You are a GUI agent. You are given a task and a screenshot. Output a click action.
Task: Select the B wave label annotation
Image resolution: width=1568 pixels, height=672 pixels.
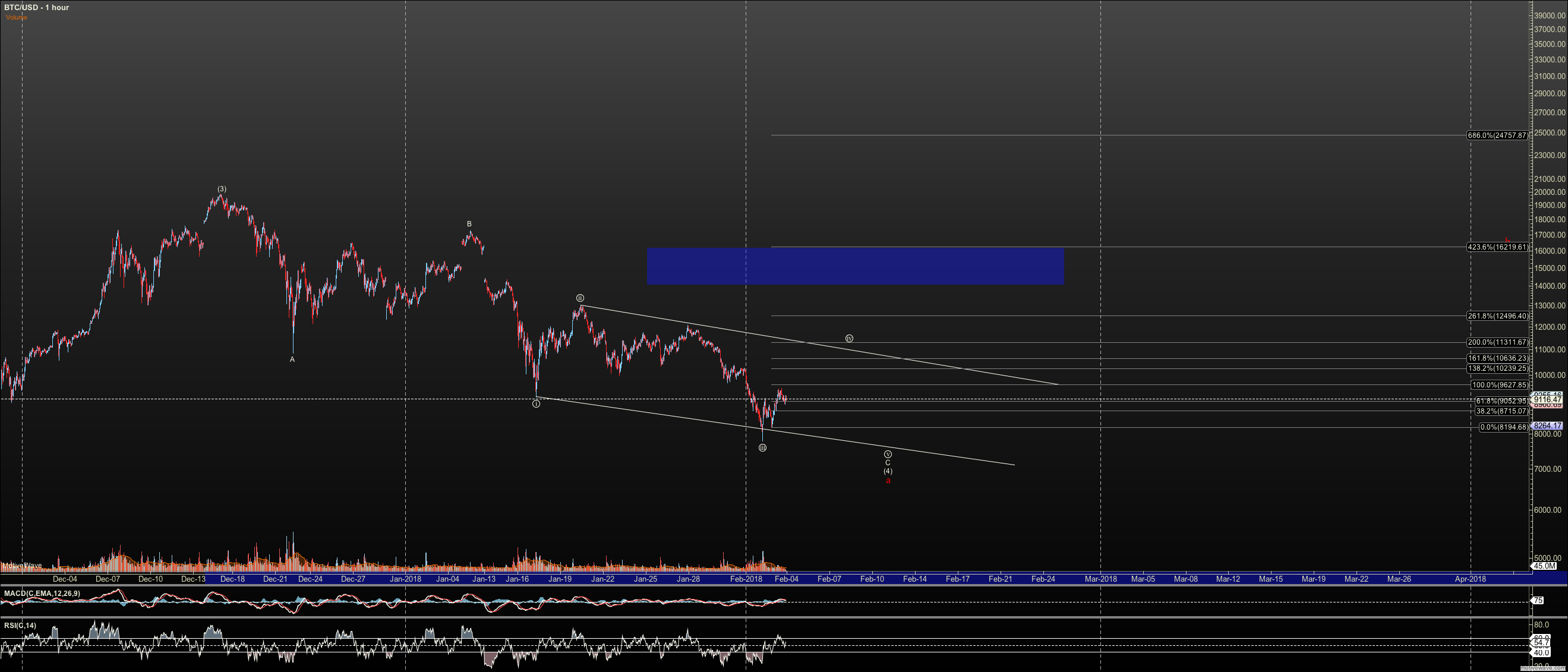tap(469, 224)
